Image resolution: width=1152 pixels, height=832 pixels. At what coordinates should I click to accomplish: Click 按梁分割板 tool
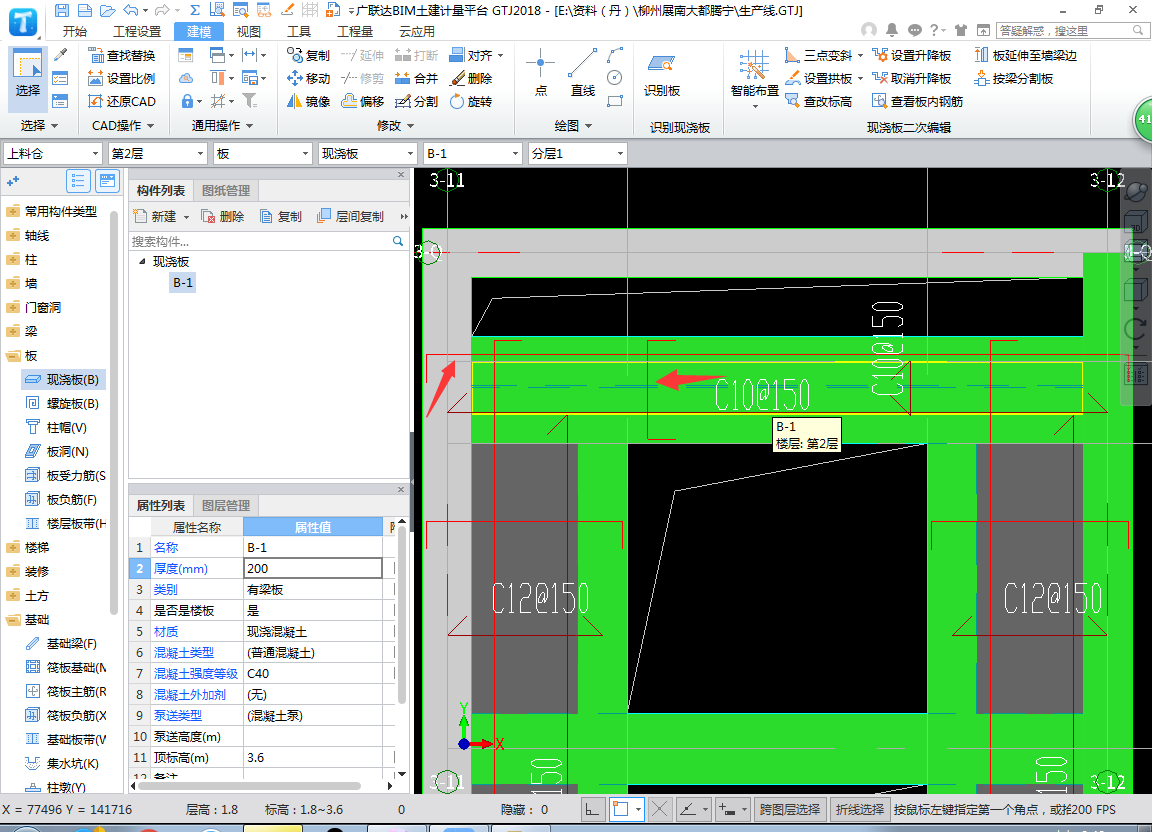1014,79
